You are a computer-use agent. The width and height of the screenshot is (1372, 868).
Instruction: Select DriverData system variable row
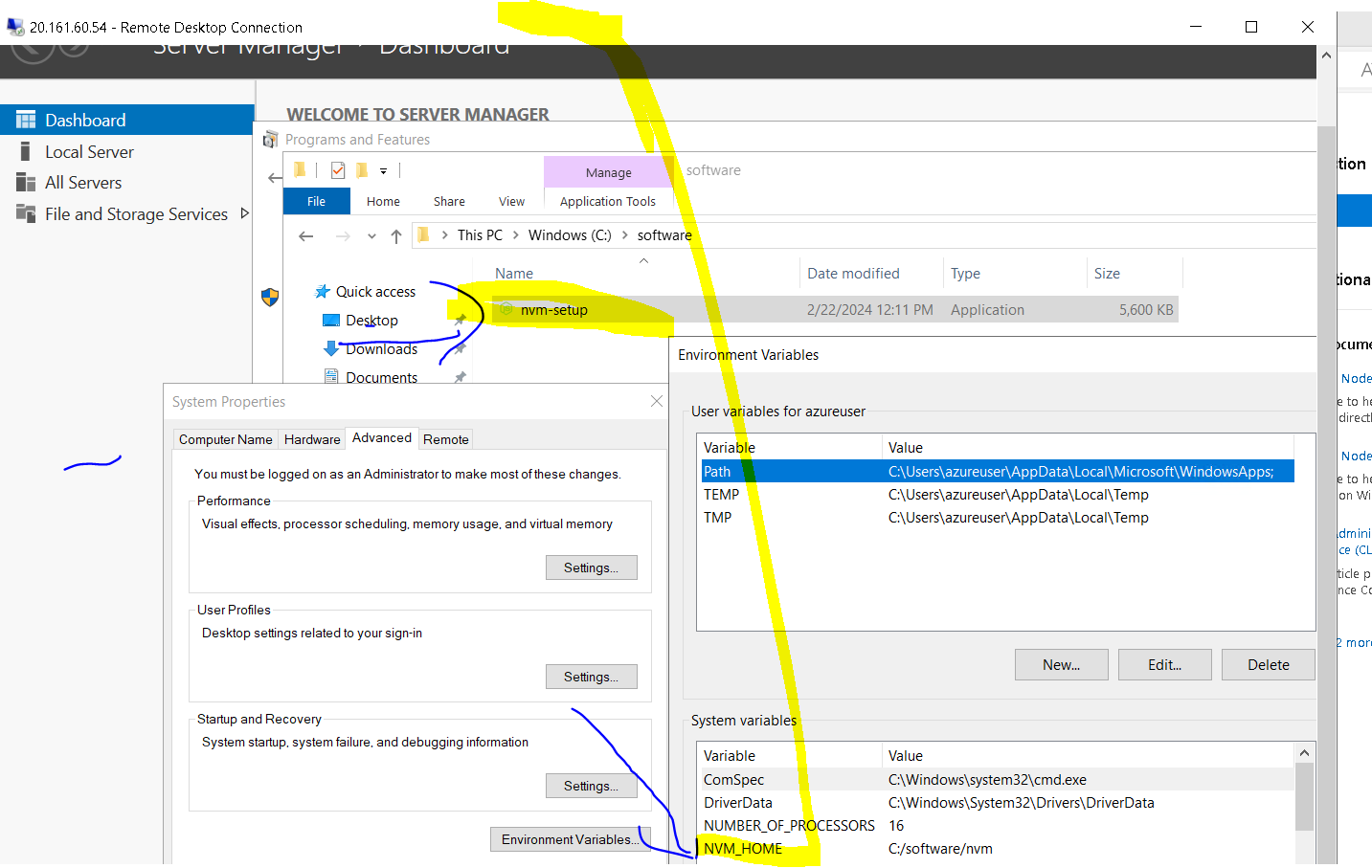pos(998,802)
